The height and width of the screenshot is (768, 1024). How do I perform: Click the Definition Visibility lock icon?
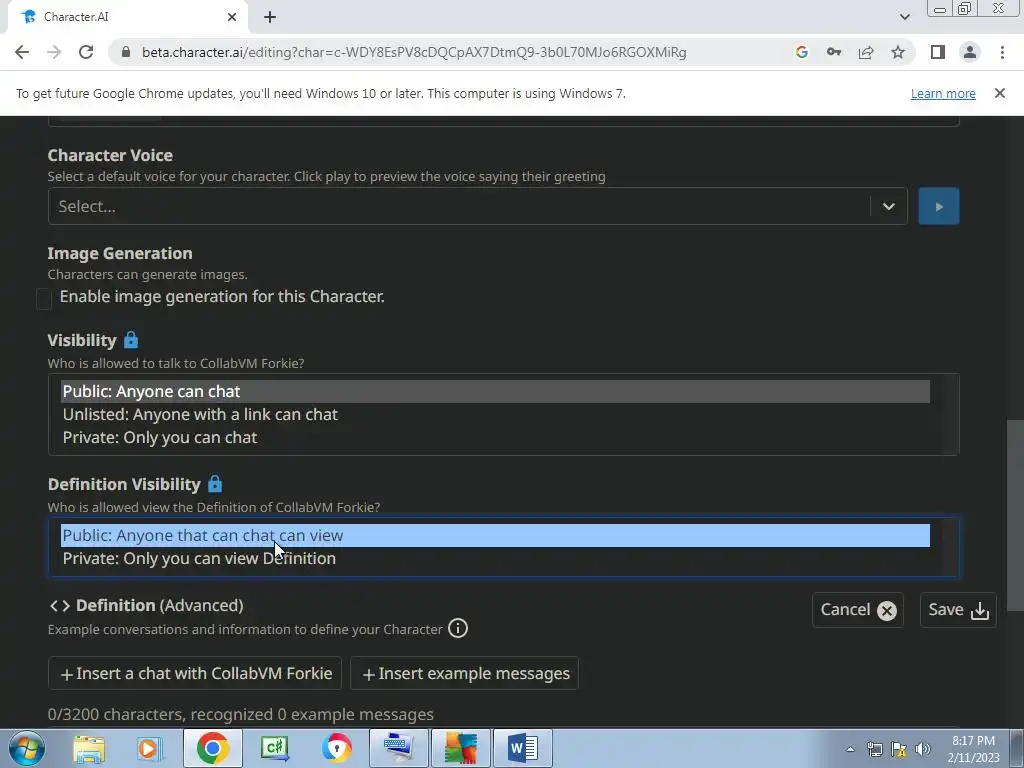[215, 484]
